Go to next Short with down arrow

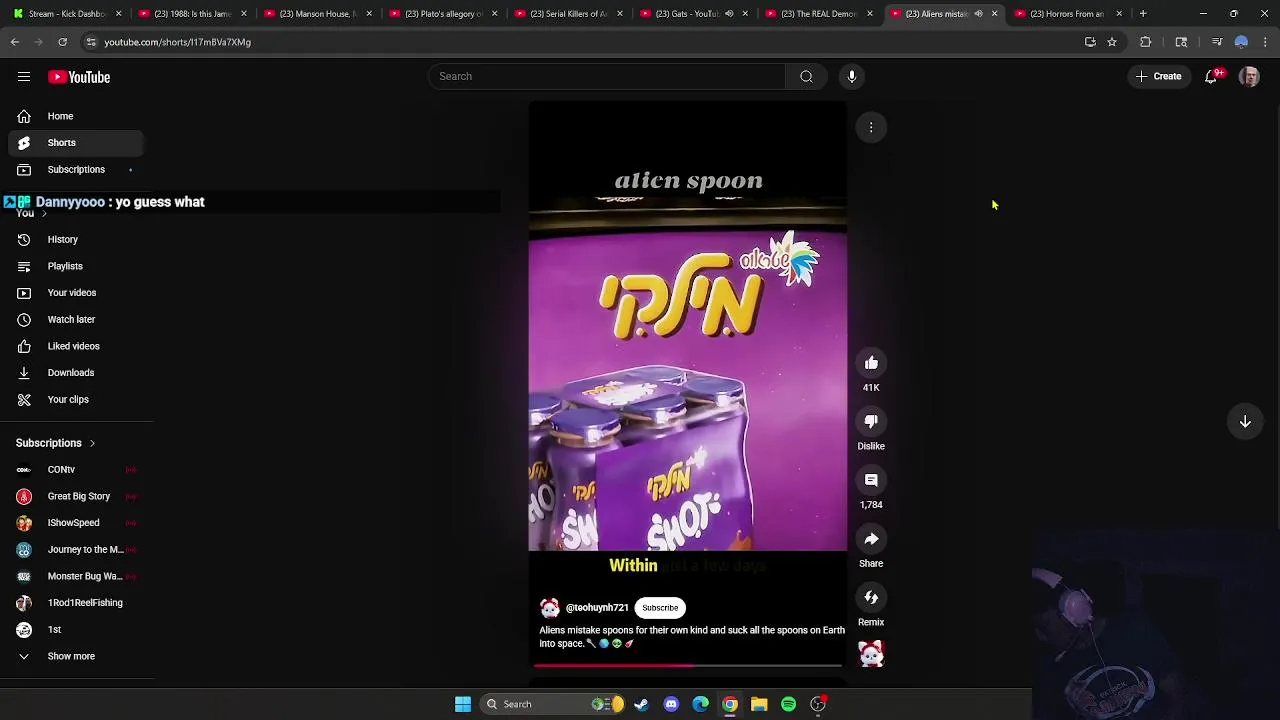pyautogui.click(x=1245, y=422)
